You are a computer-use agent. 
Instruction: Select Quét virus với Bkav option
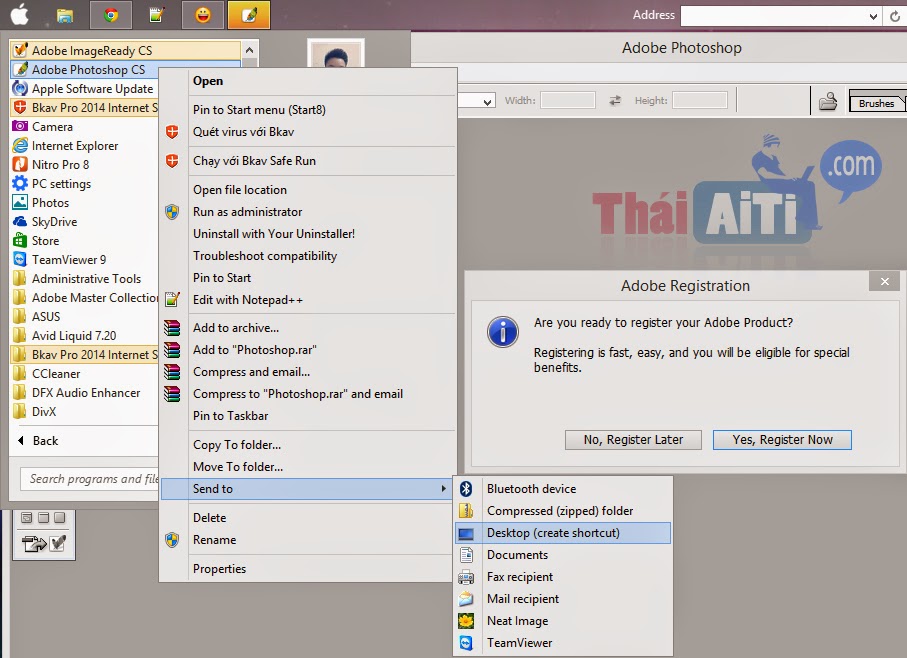point(307,132)
